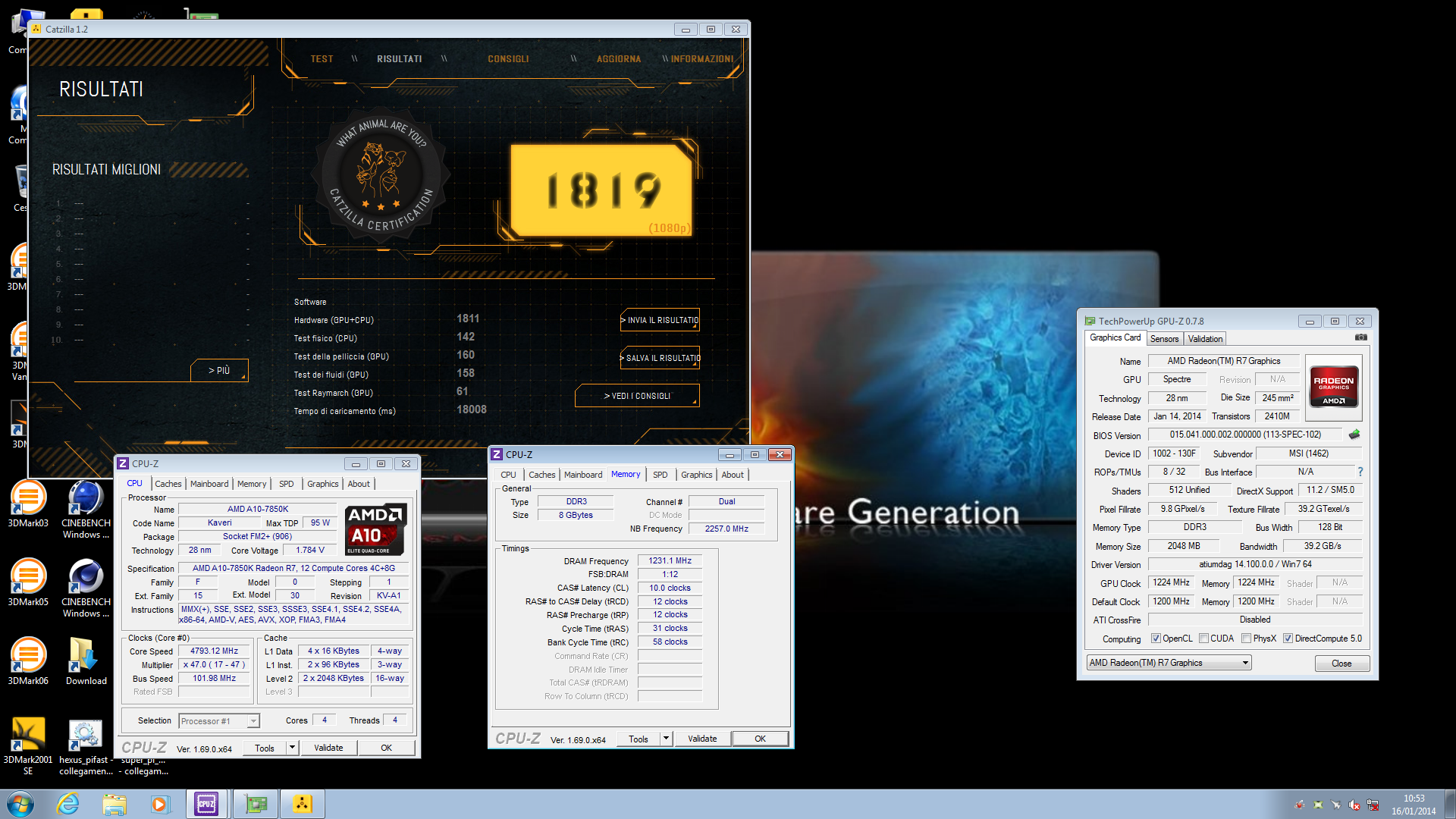The width and height of the screenshot is (1456, 819).
Task: Open Caches tab in left CPU-Z window
Action: [x=168, y=484]
